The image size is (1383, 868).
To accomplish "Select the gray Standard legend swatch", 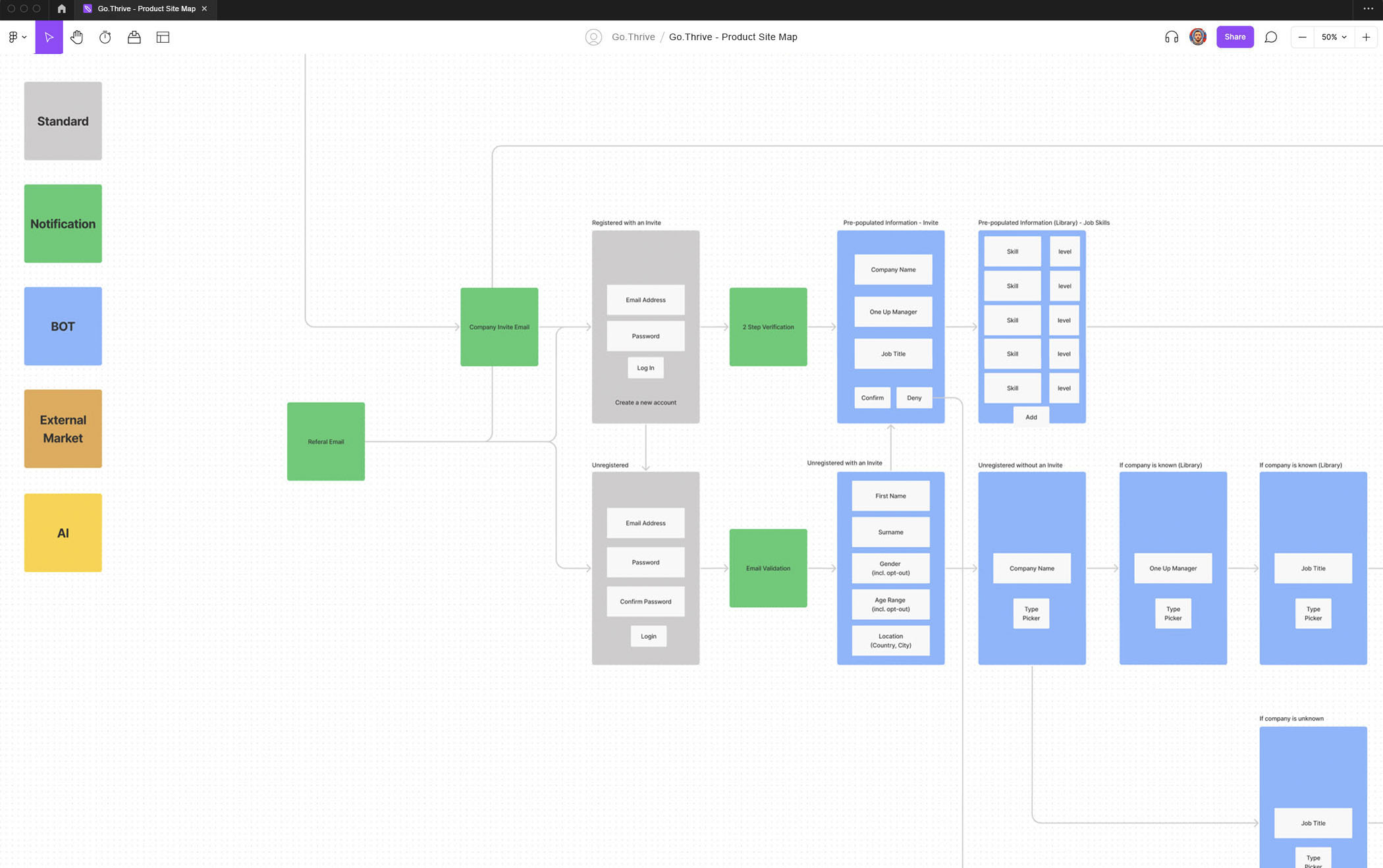I will pos(63,121).
